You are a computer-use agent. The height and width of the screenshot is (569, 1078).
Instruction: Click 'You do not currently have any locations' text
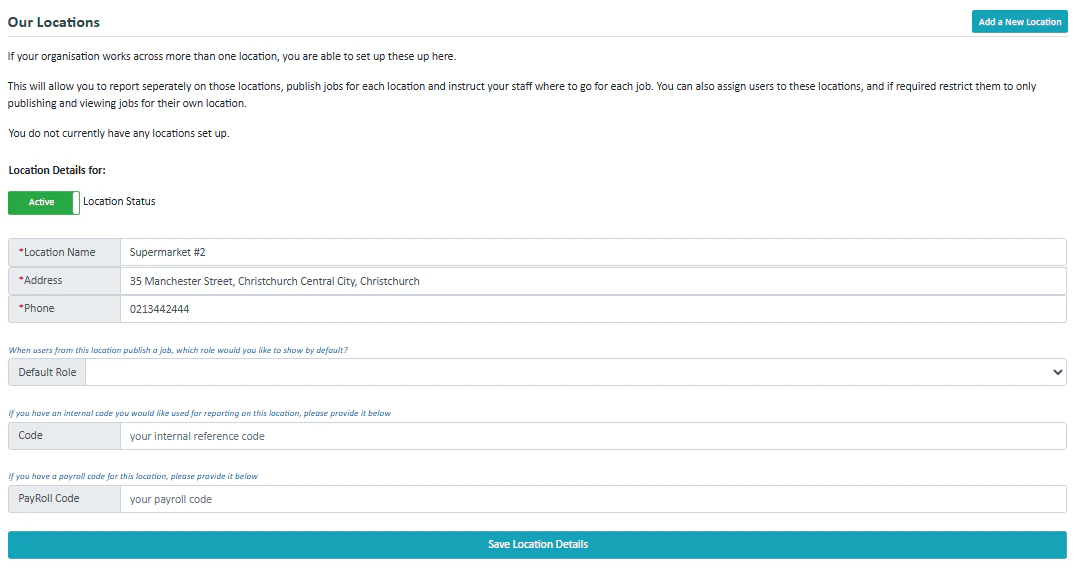(118, 133)
